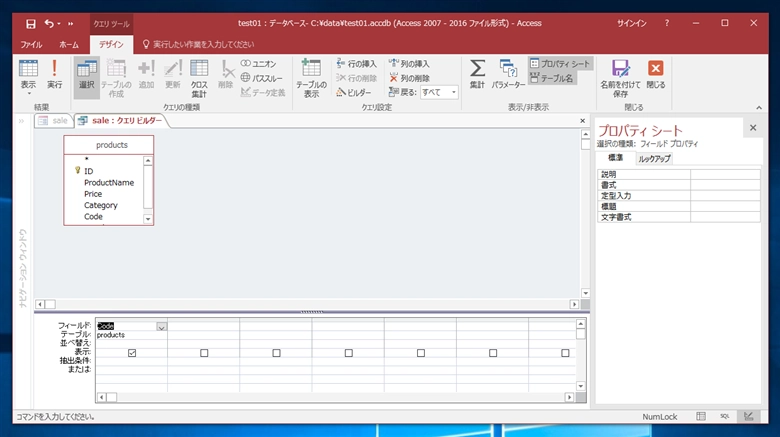Select the Design (デザイン) ribbon tab
Viewport: 780px width, 437px height.
[x=111, y=45]
